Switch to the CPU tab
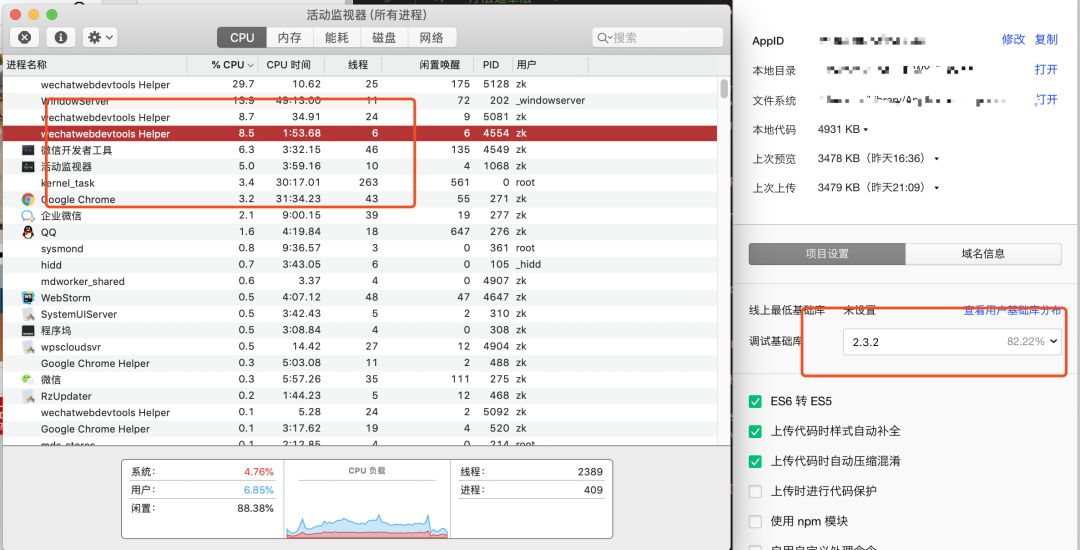This screenshot has height=550, width=1080. 242,38
